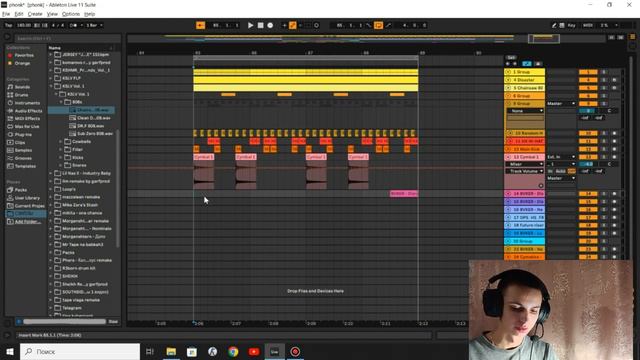This screenshot has height=360, width=640.
Task: Click the Windows Start button
Action: point(10,351)
